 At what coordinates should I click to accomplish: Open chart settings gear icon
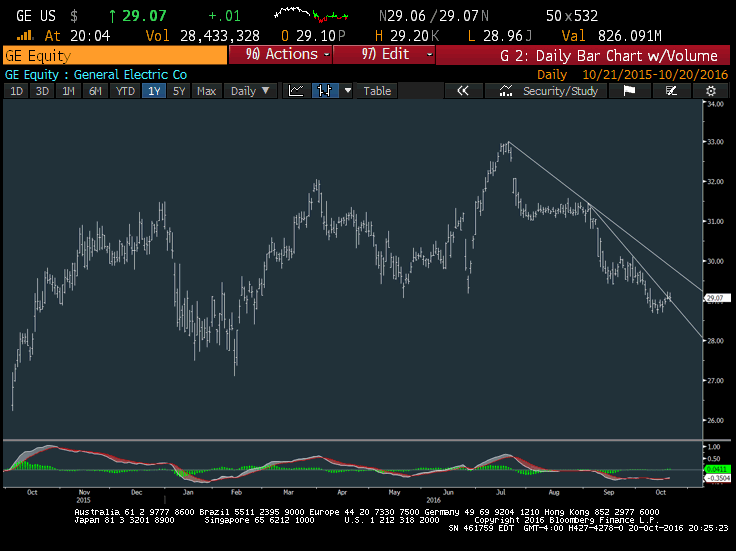[711, 91]
